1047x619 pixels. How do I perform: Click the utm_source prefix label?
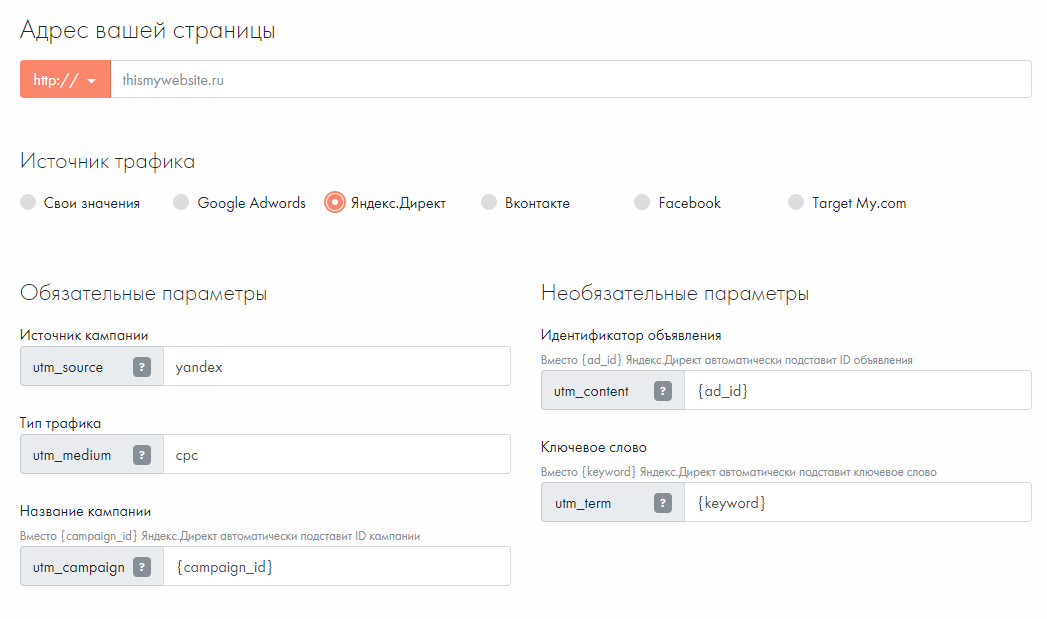point(68,367)
